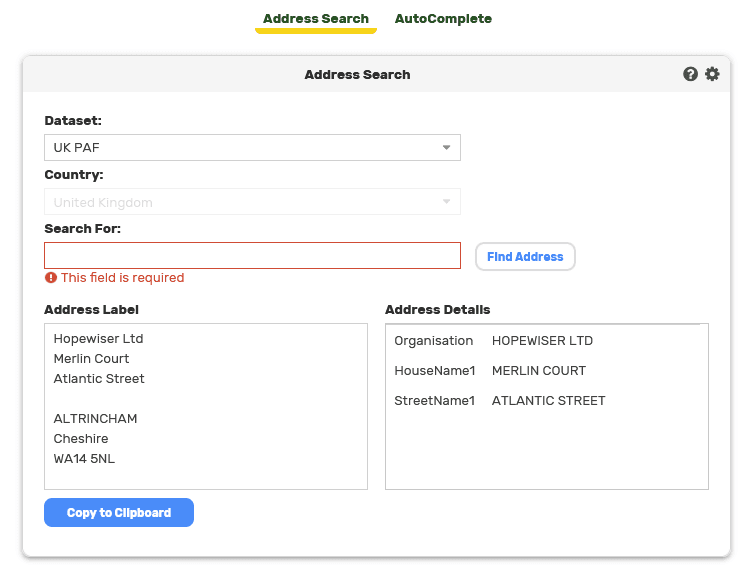Open the Country dropdown showing United Kingdom
The width and height of the screenshot is (747, 572).
coord(252,202)
